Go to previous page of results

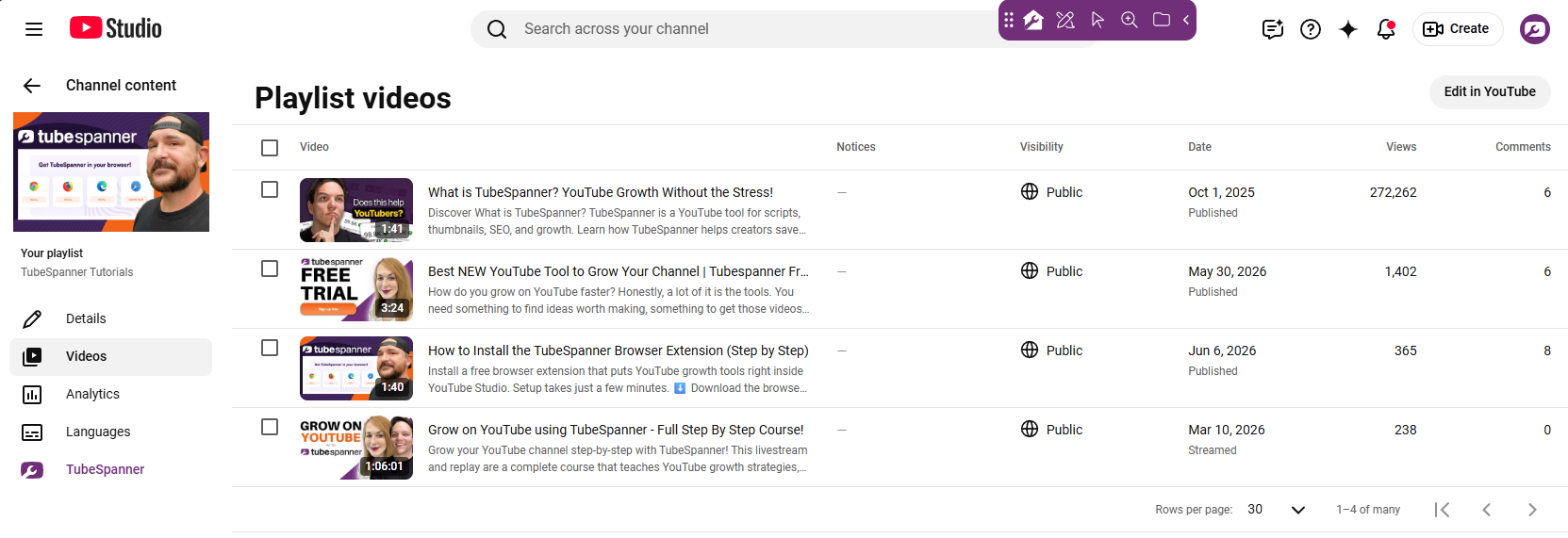click(x=1487, y=510)
